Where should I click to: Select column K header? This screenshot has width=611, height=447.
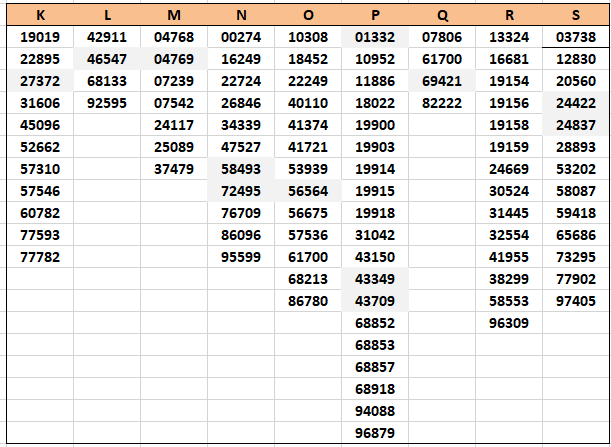click(x=40, y=15)
